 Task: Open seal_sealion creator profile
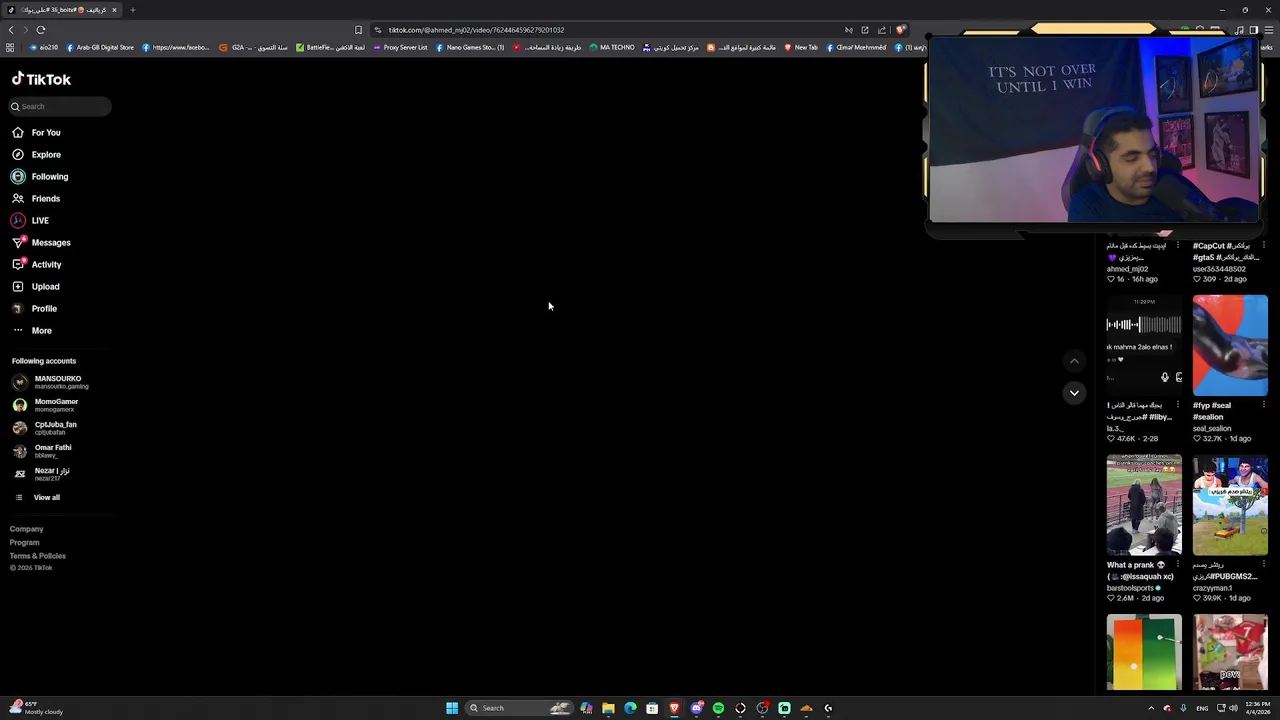pos(1212,428)
